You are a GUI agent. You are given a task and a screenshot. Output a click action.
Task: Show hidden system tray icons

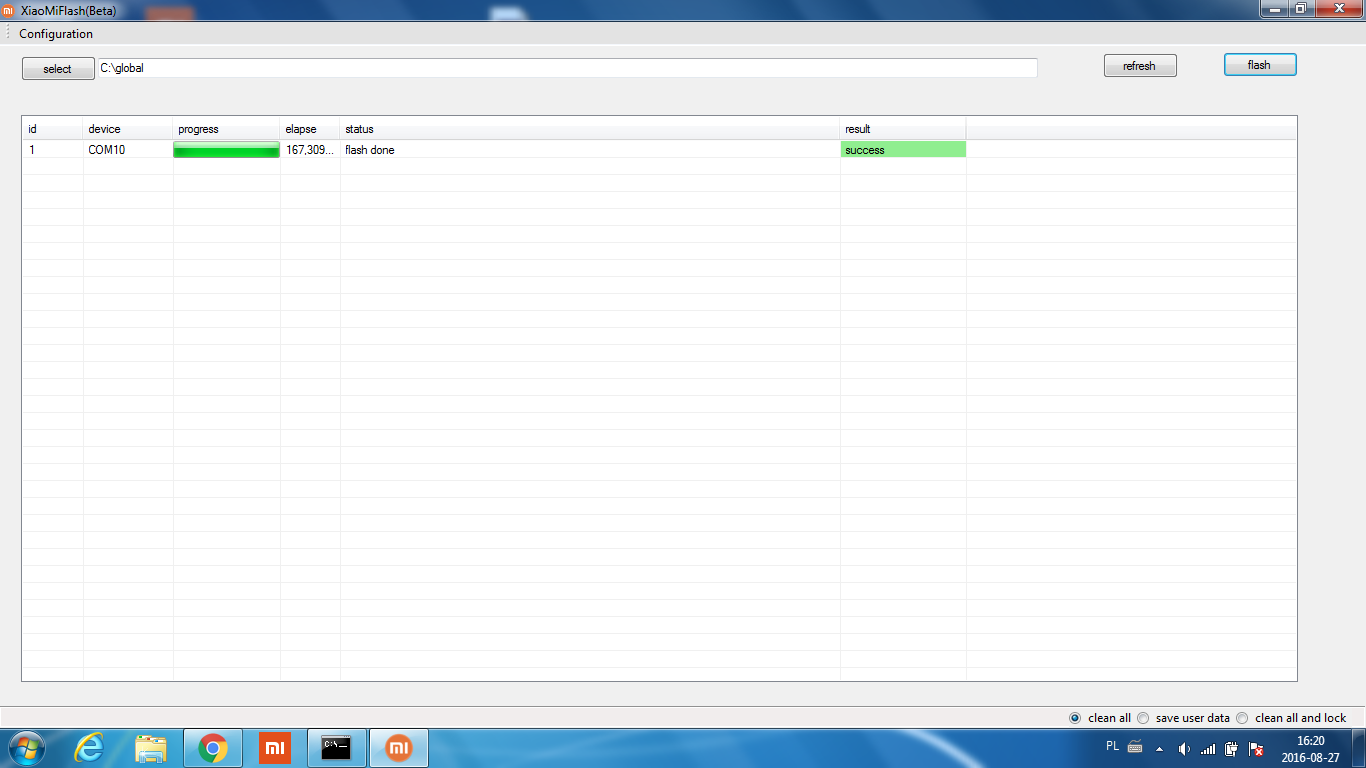coord(1159,748)
